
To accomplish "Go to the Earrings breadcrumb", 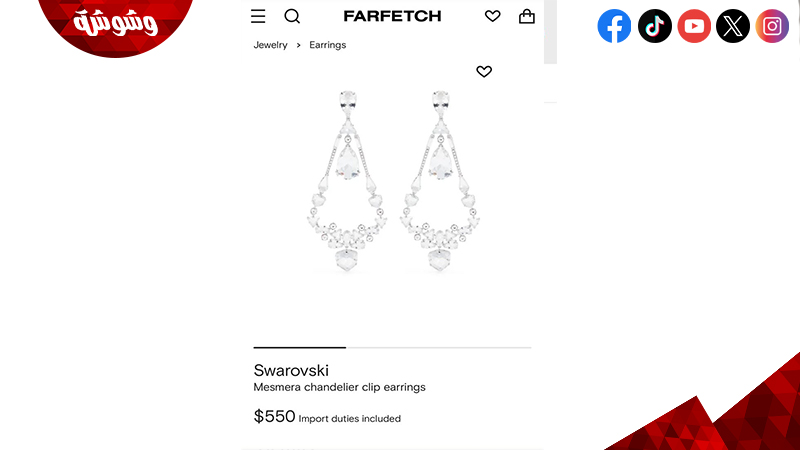I will pyautogui.click(x=328, y=45).
